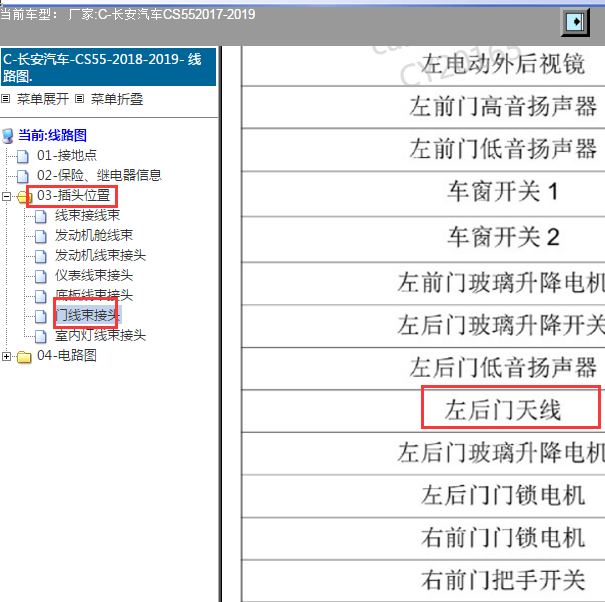Screen dimensions: 605x602
Task: Click the 左前门低音扬声器 row
Action: pos(423,150)
